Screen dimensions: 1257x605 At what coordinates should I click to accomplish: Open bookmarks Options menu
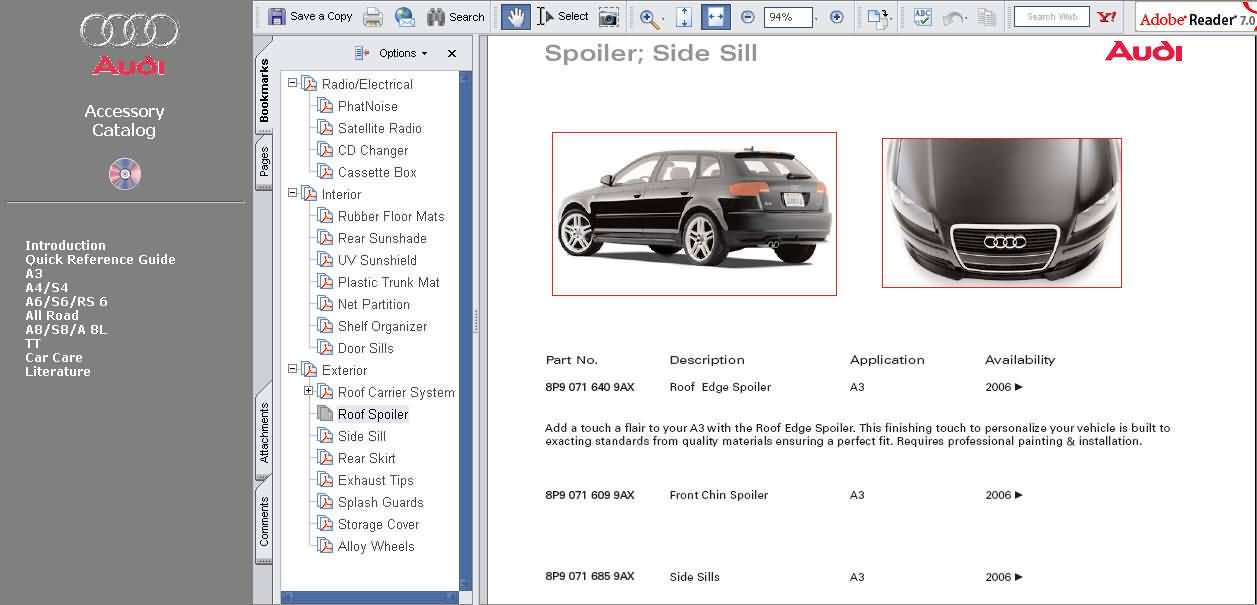tap(391, 53)
